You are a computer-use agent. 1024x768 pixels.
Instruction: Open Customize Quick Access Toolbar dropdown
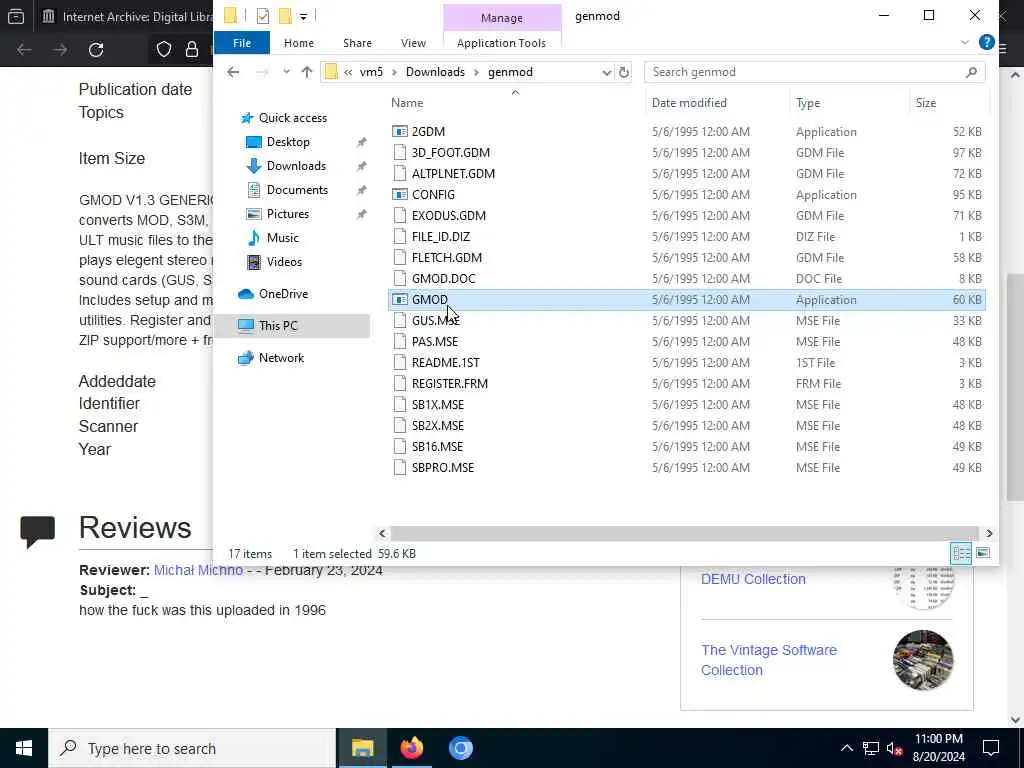(304, 16)
